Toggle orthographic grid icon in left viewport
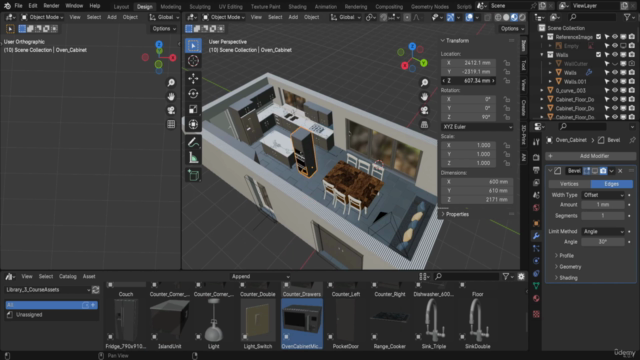This screenshot has height=360, width=640. tap(171, 124)
